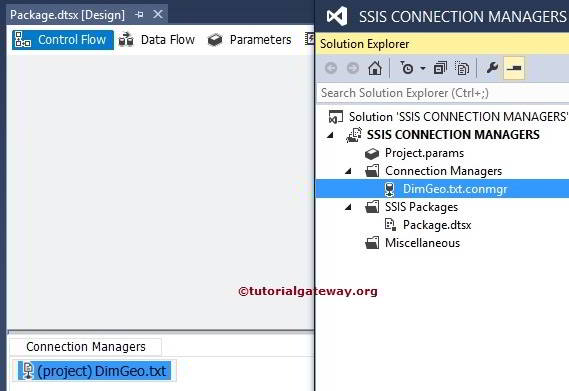Select the SSIS CONNECTION MANAGERS project
Screen dimensions: 569x391
453,135
